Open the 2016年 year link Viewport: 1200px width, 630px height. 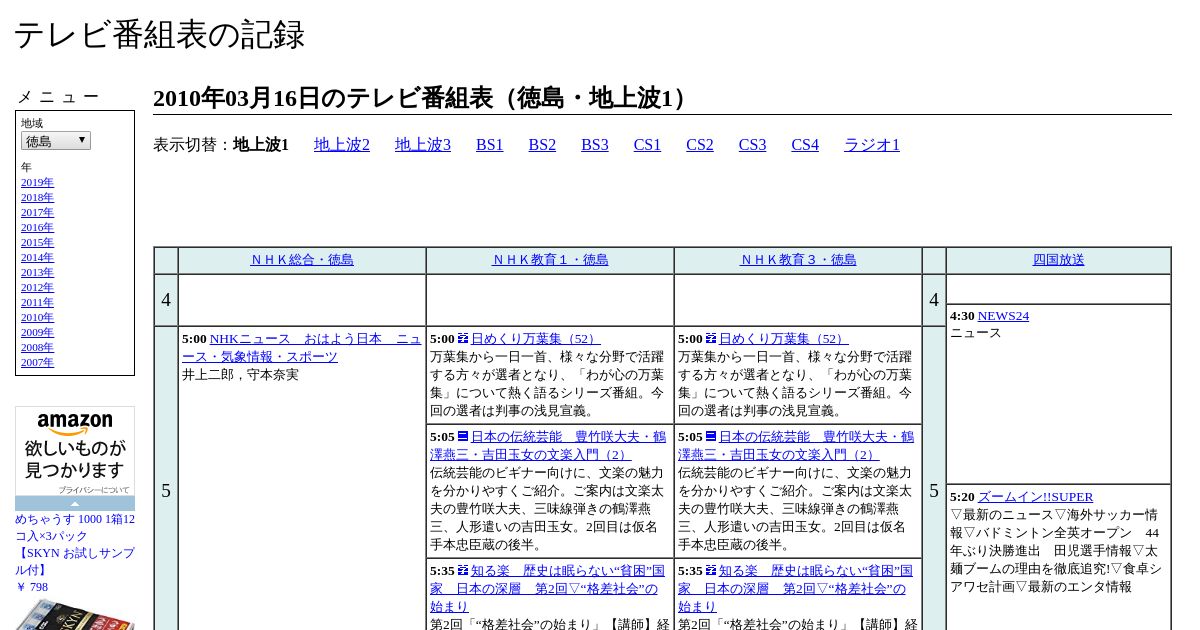(x=37, y=228)
